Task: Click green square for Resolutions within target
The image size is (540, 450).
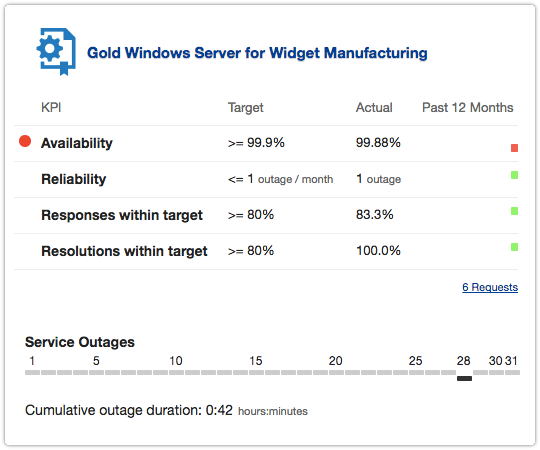Action: tap(515, 247)
